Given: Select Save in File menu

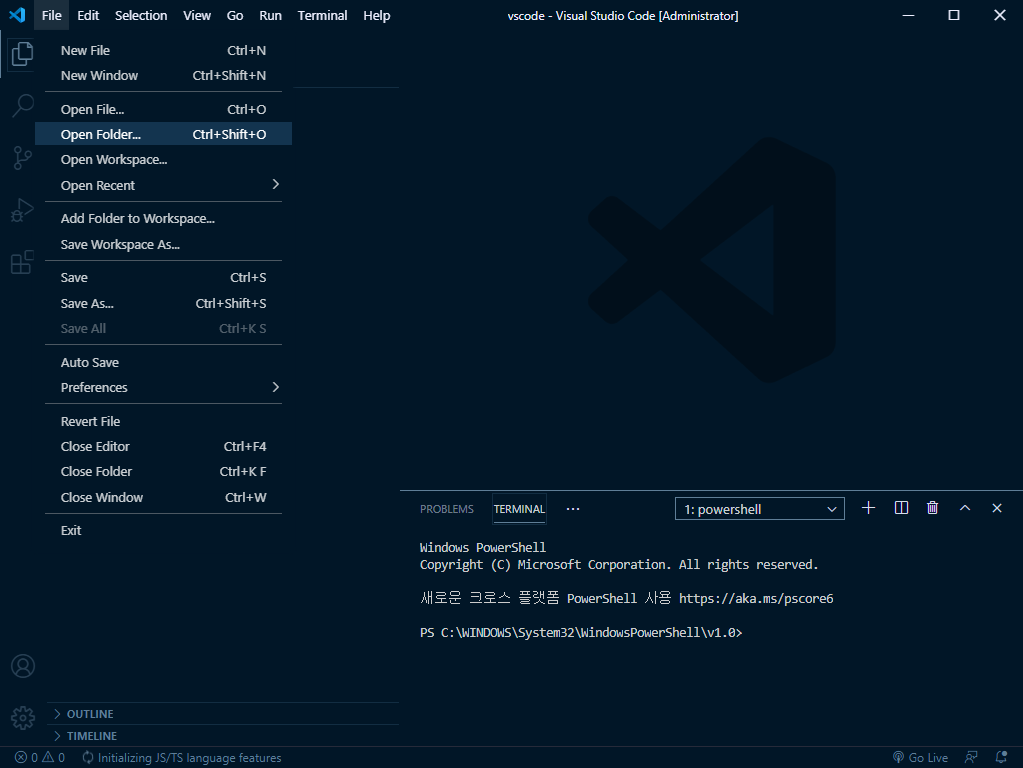Looking at the screenshot, I should [x=163, y=278].
